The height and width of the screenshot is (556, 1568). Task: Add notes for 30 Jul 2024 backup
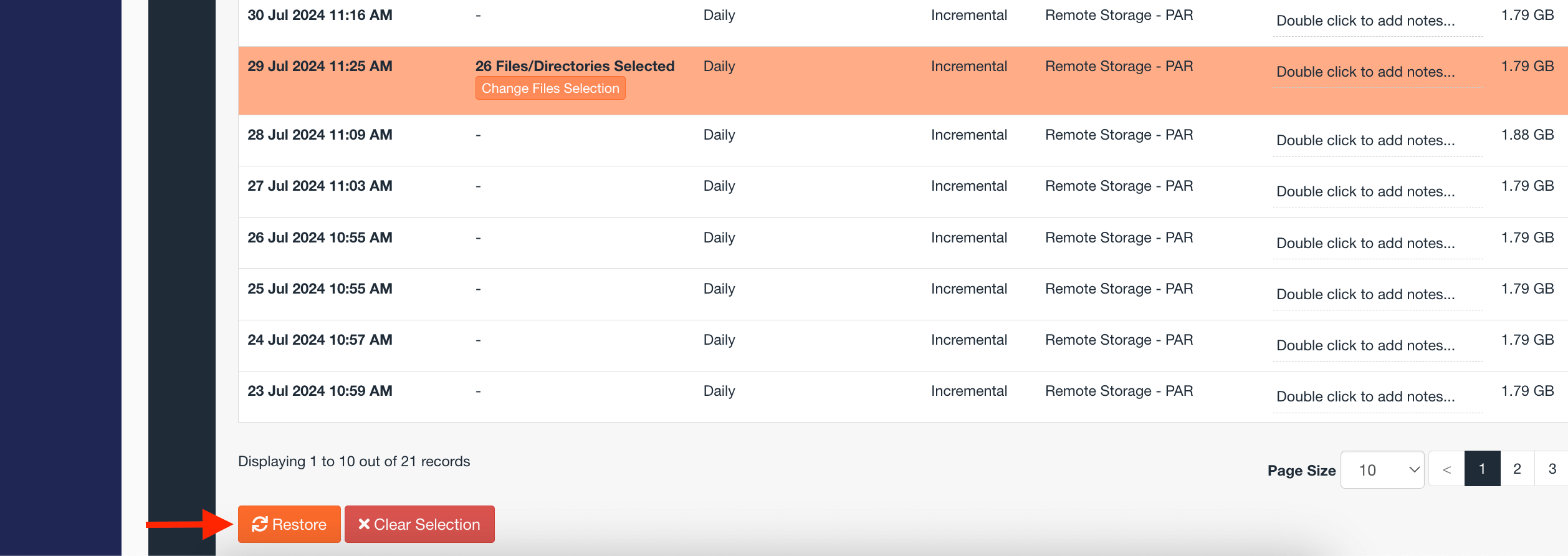tap(1377, 21)
